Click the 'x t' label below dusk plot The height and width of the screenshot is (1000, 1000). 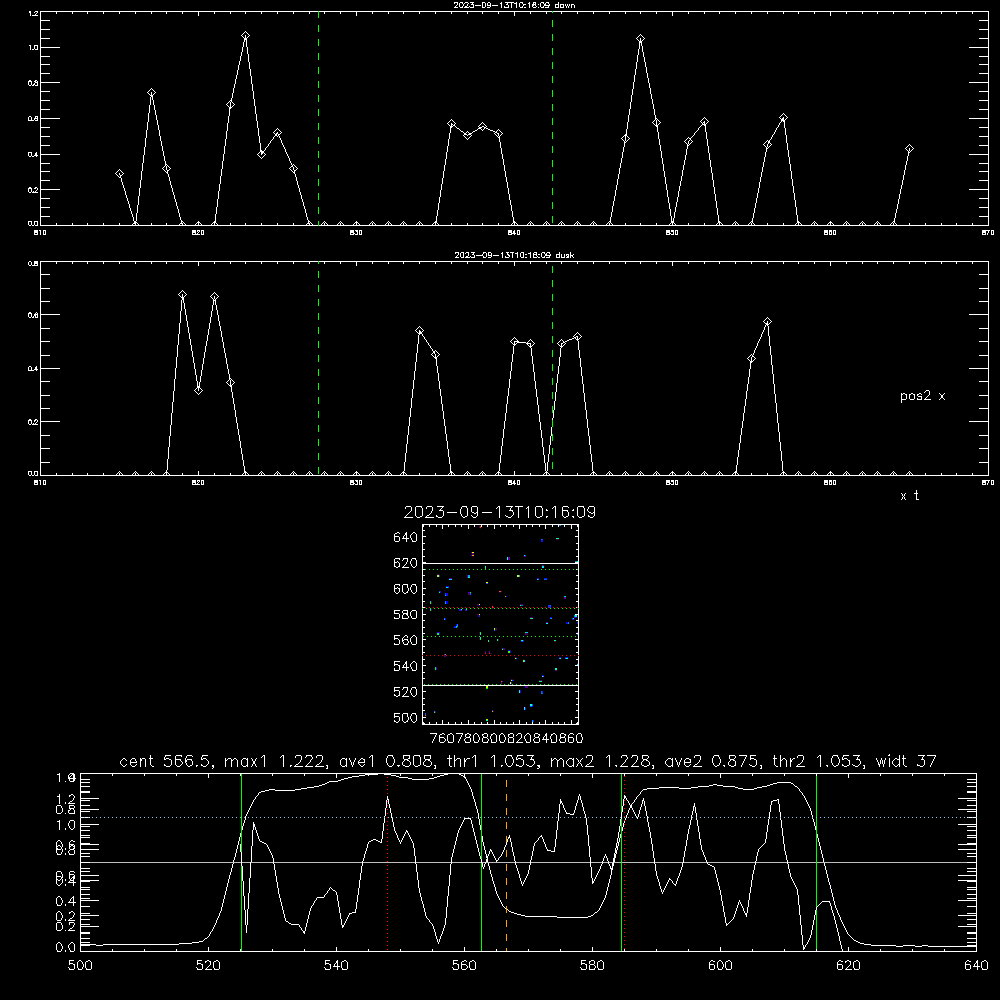click(909, 496)
